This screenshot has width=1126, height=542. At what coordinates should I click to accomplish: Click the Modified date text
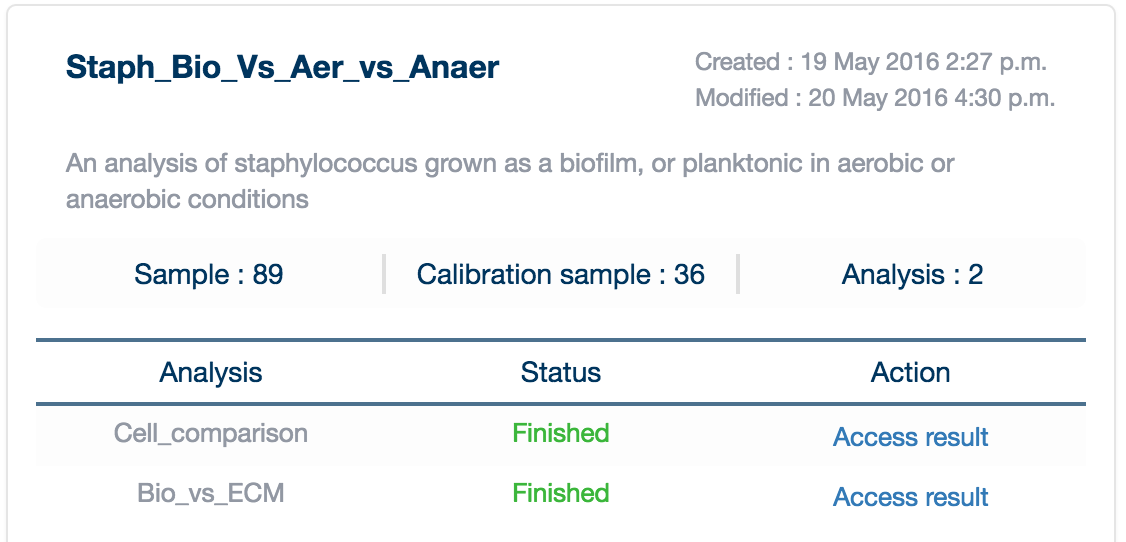pyautogui.click(x=875, y=97)
